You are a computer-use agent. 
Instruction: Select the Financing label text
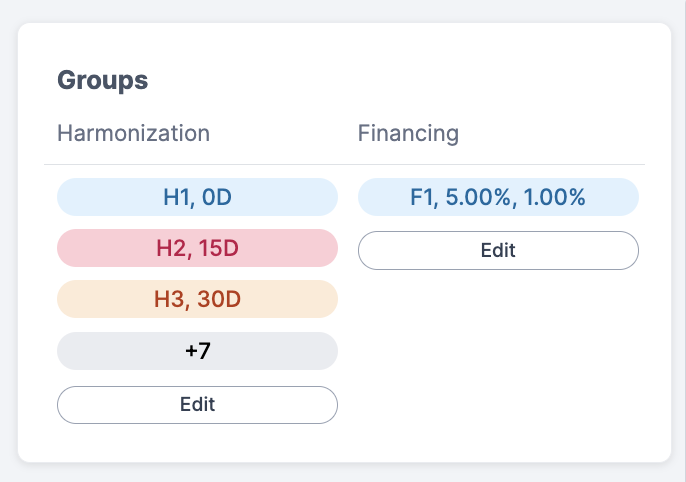pos(408,133)
